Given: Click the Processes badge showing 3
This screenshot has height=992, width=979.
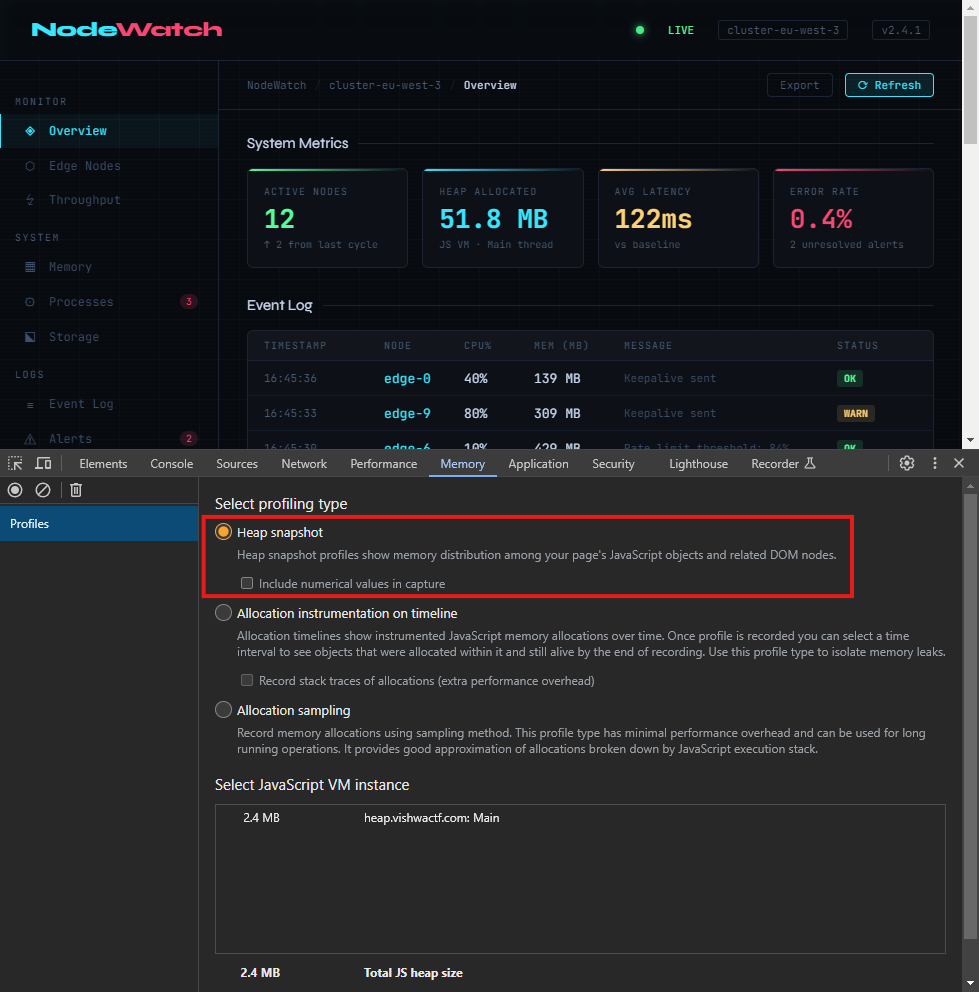Looking at the screenshot, I should click(x=189, y=302).
